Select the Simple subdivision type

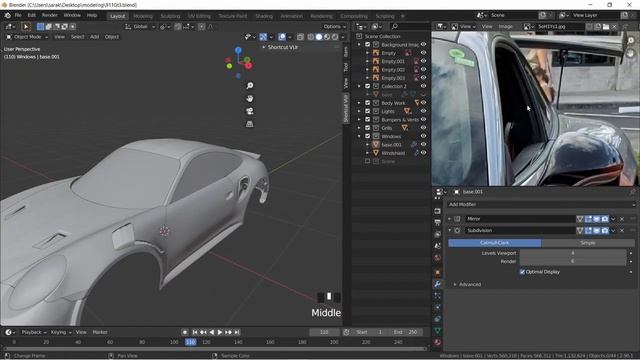point(588,243)
